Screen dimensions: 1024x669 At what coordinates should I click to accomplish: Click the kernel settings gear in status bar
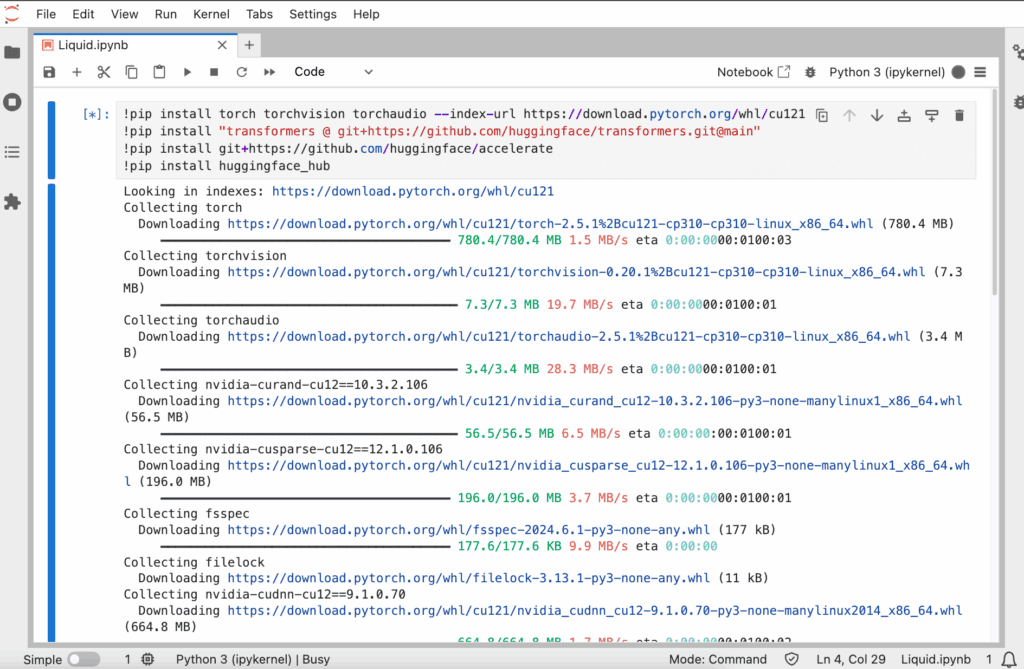pos(148,659)
